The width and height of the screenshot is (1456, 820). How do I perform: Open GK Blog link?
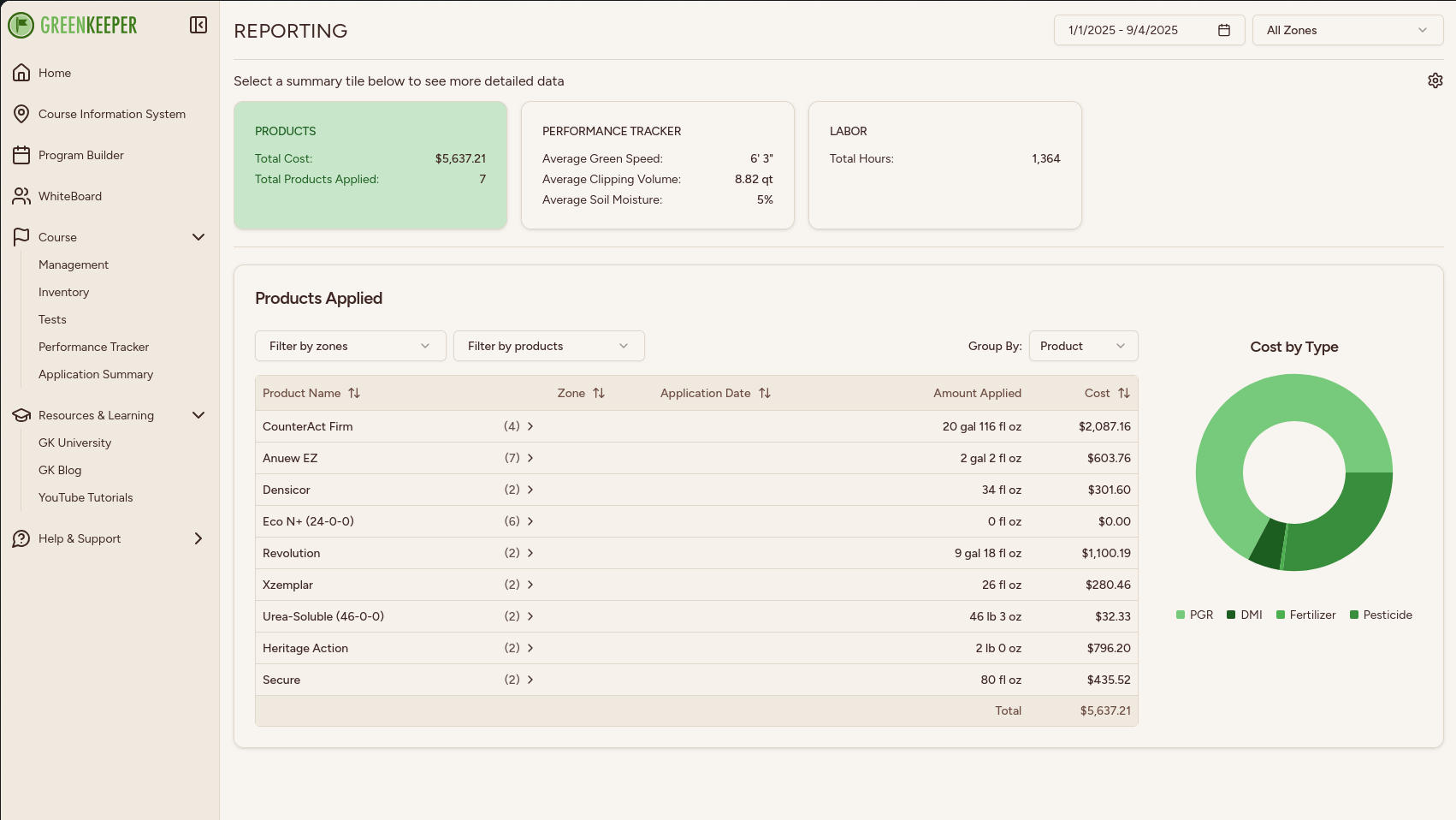(x=60, y=470)
